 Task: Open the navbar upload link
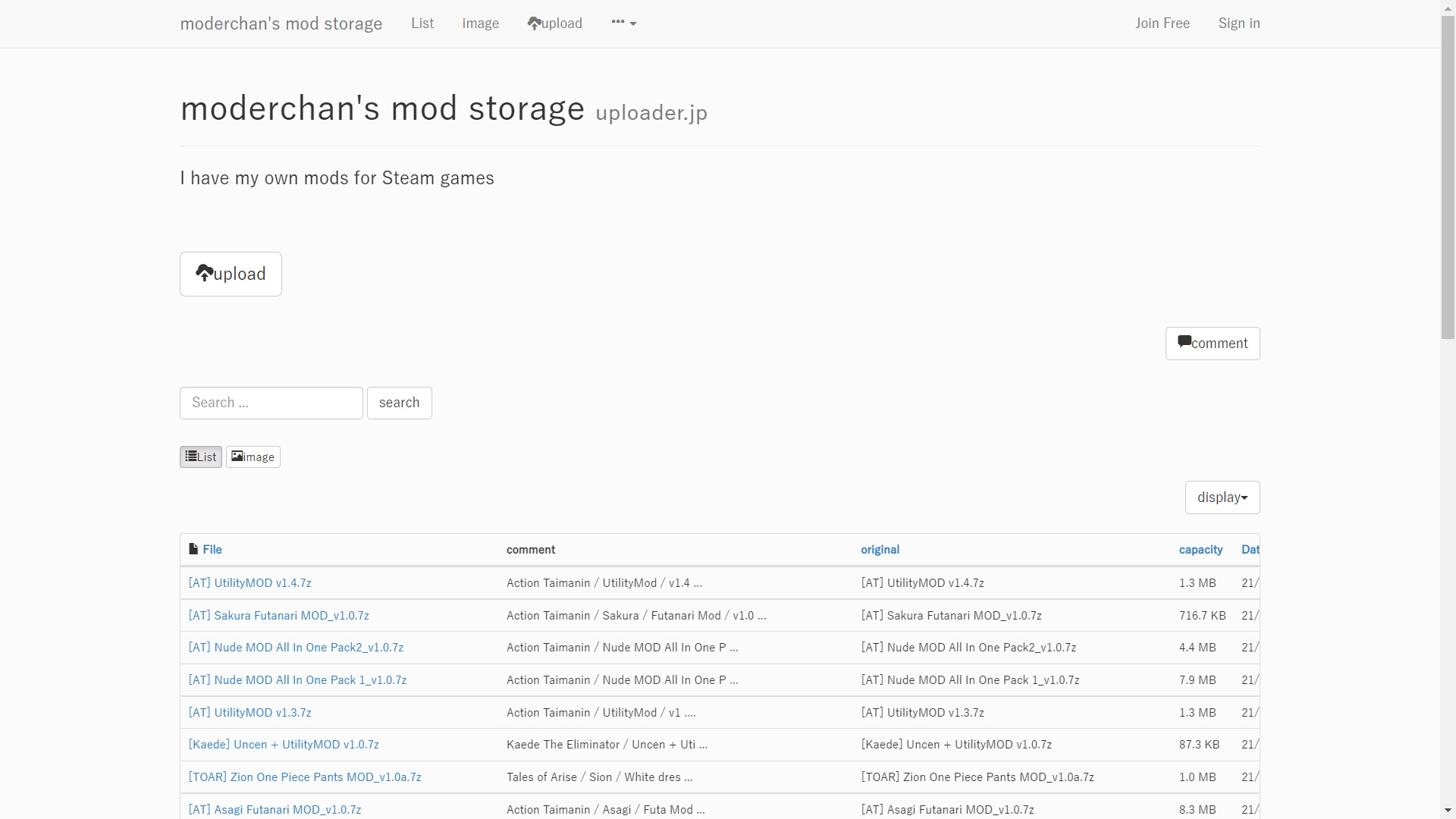click(x=555, y=24)
